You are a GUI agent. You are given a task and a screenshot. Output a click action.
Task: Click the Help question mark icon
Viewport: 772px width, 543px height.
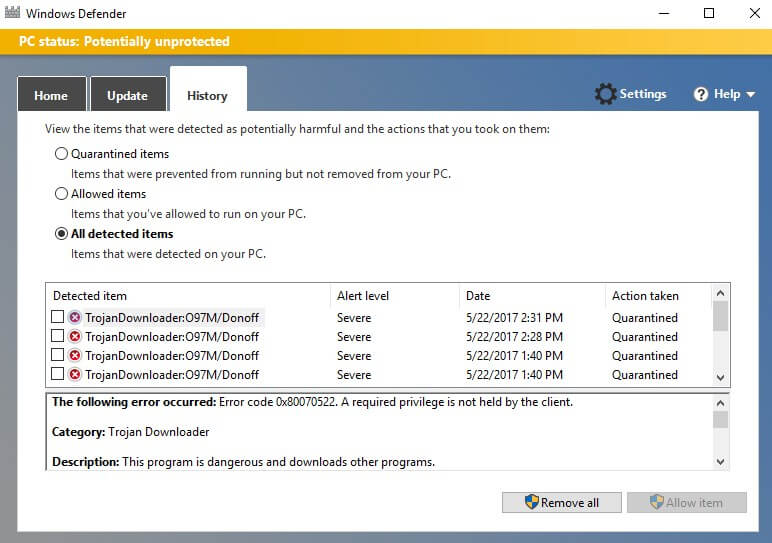point(701,94)
